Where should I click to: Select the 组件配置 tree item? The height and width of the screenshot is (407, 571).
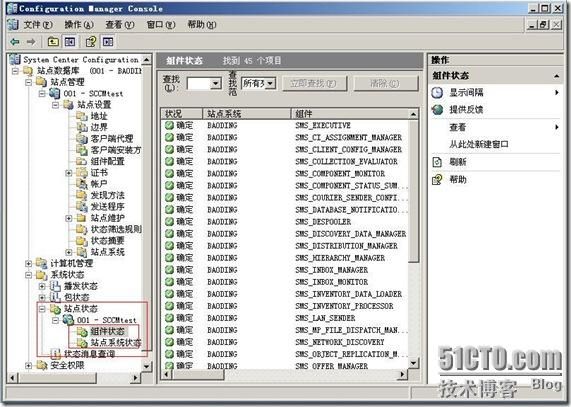tap(107, 161)
